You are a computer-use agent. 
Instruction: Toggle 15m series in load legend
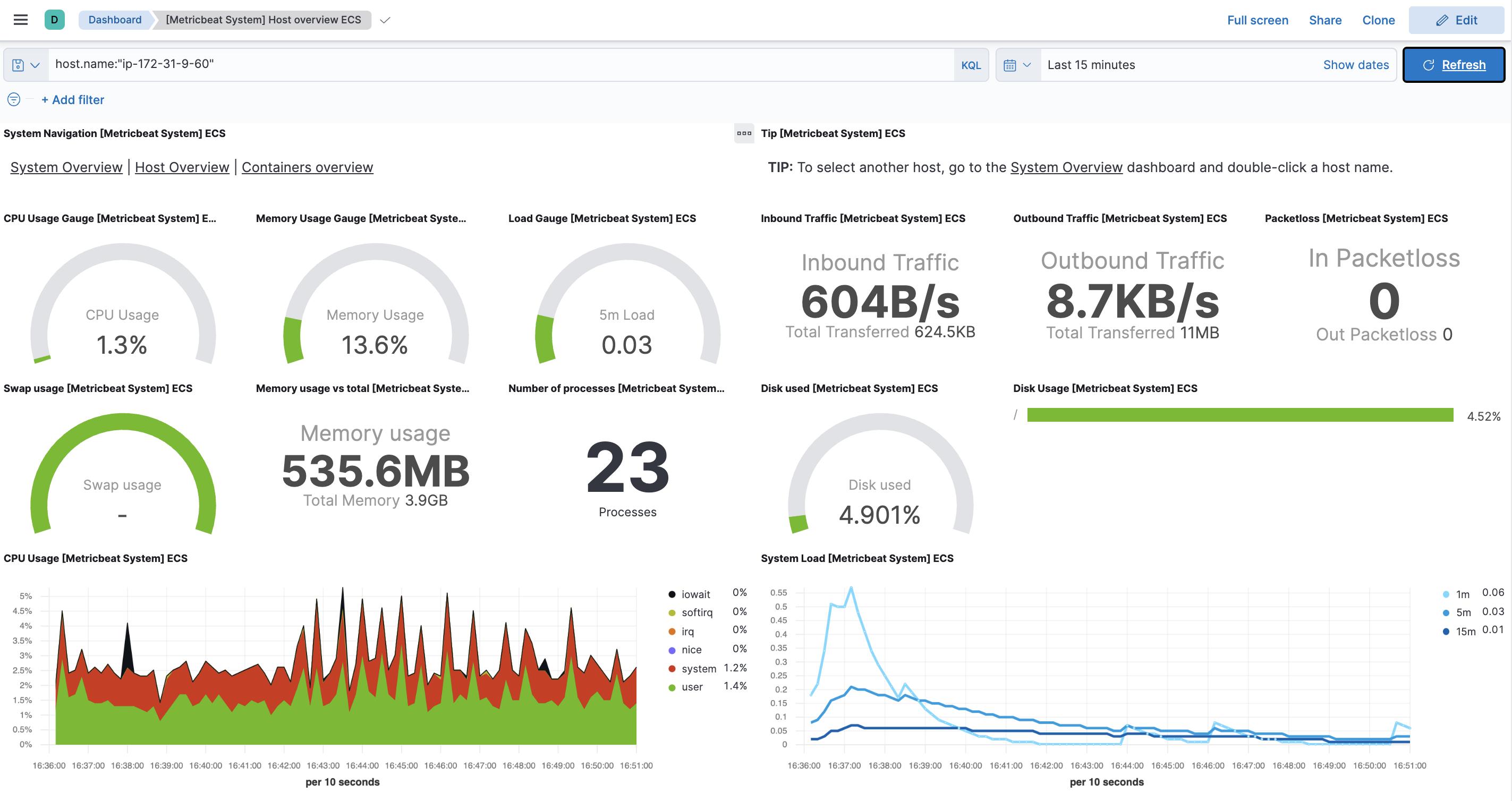1465,632
